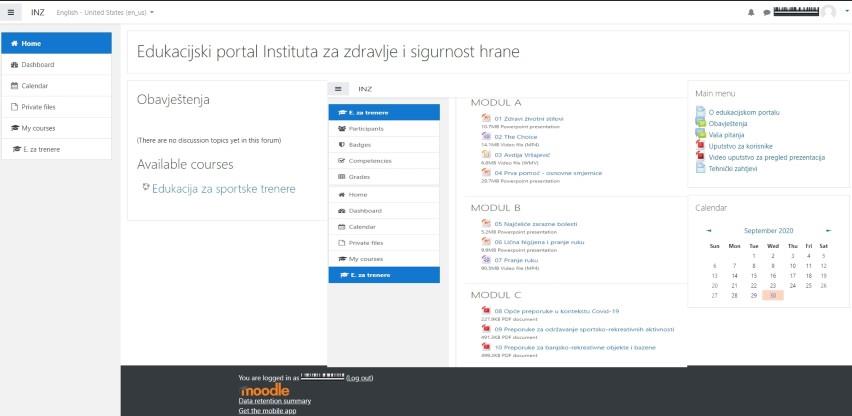
Task: Click PDF icon for Uputstvo za korisnike
Action: 700,146
